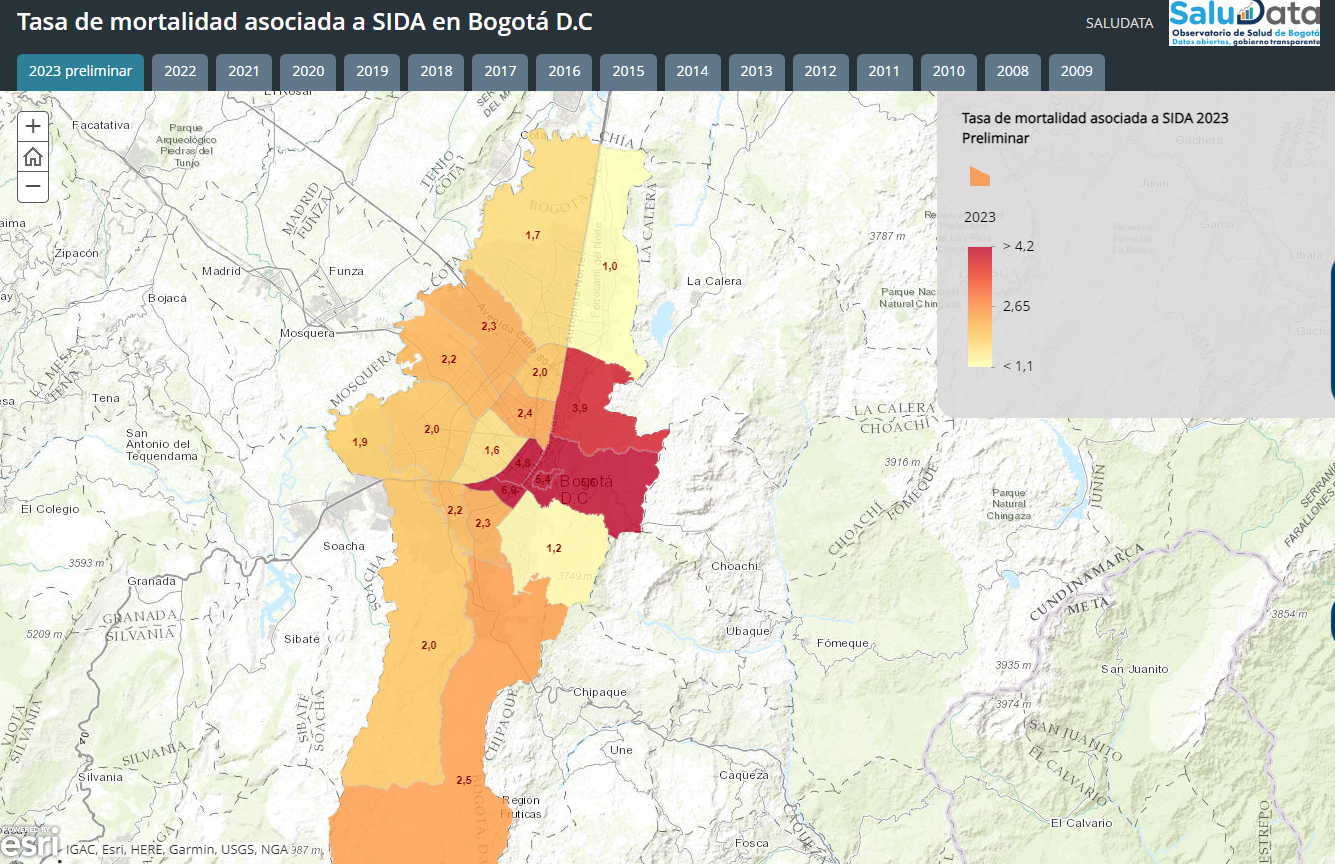Click the orange polygon legend symbol
Screen dimensions: 1335x864
pyautogui.click(x=979, y=176)
